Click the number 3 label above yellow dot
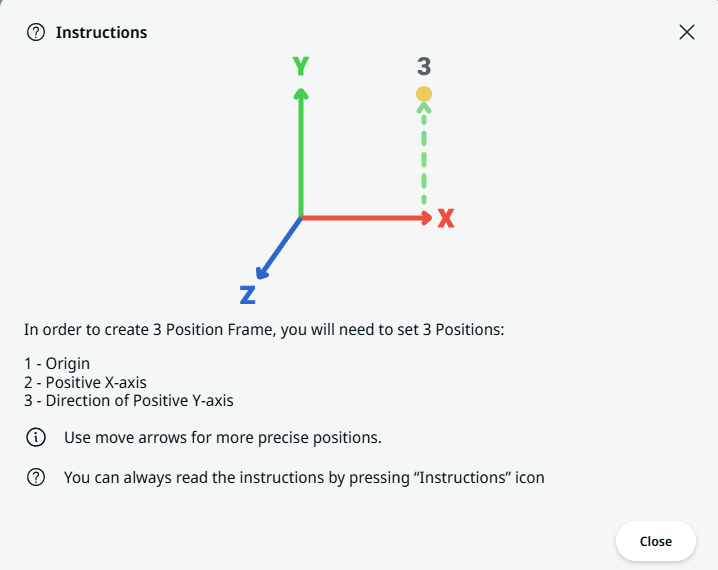This screenshot has width=718, height=570. point(424,66)
